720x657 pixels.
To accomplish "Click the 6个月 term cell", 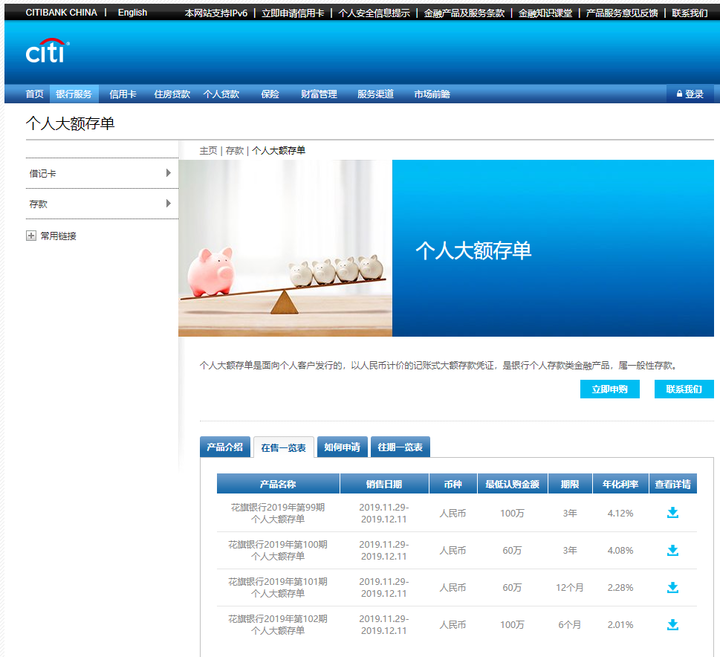I will (x=570, y=624).
